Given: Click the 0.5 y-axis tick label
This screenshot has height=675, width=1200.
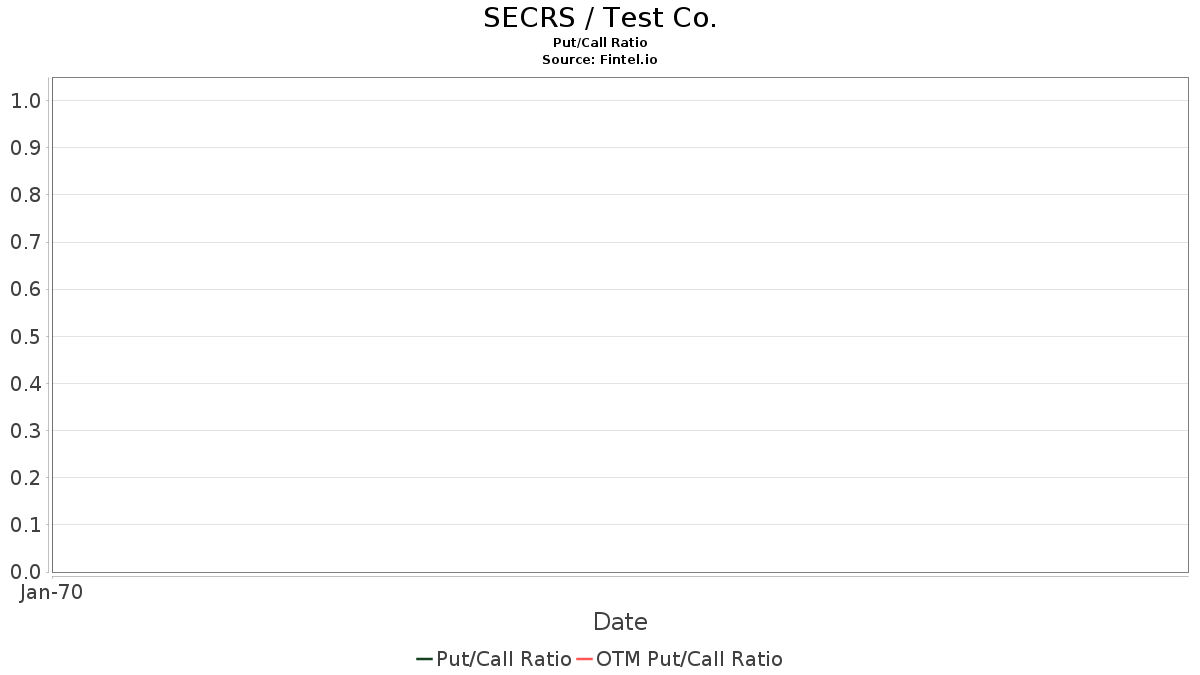Looking at the screenshot, I should [26, 337].
